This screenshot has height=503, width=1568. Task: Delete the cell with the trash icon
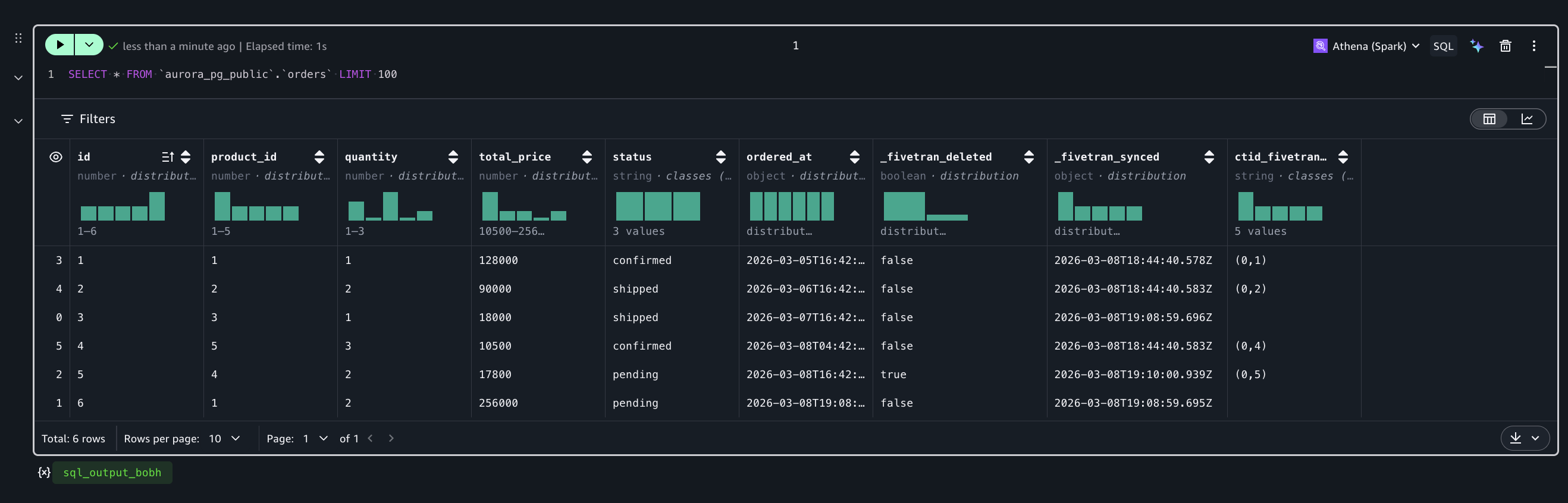(x=1505, y=46)
